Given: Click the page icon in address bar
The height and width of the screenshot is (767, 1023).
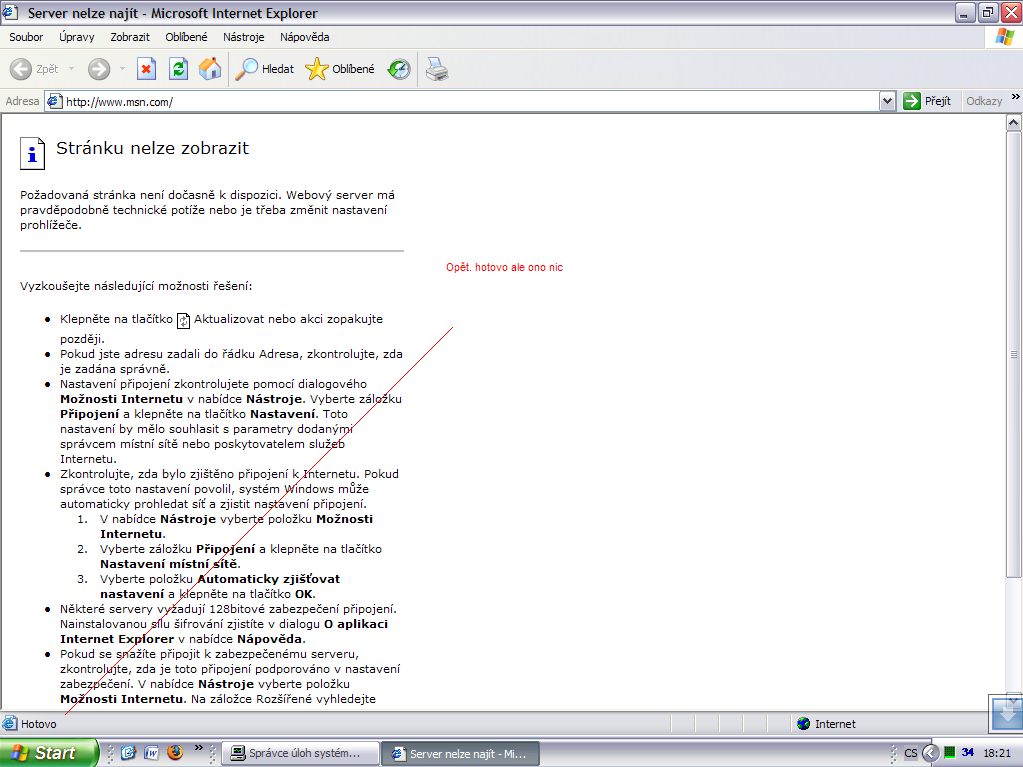Looking at the screenshot, I should tap(55, 101).
